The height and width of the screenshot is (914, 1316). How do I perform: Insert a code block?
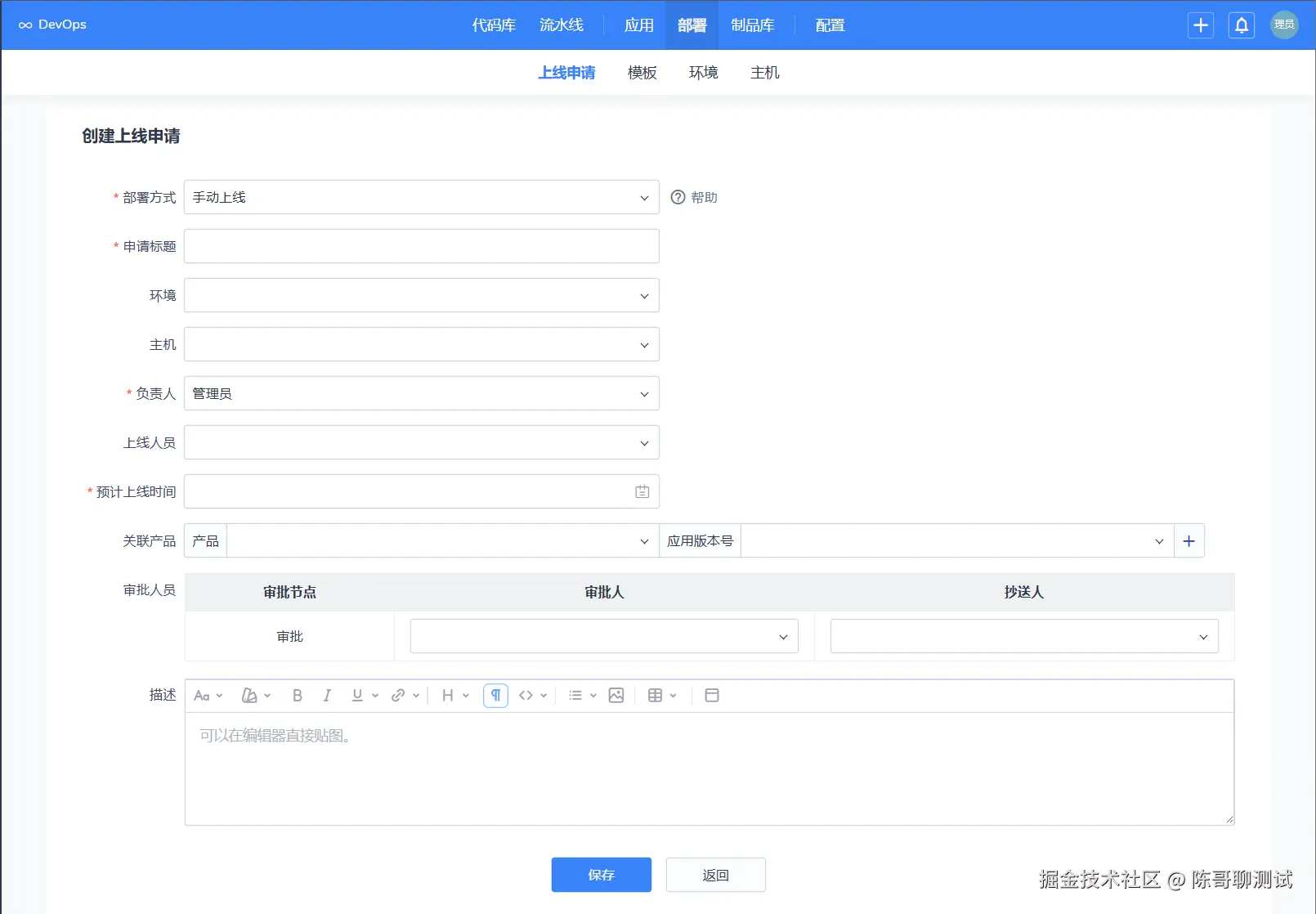coord(526,696)
